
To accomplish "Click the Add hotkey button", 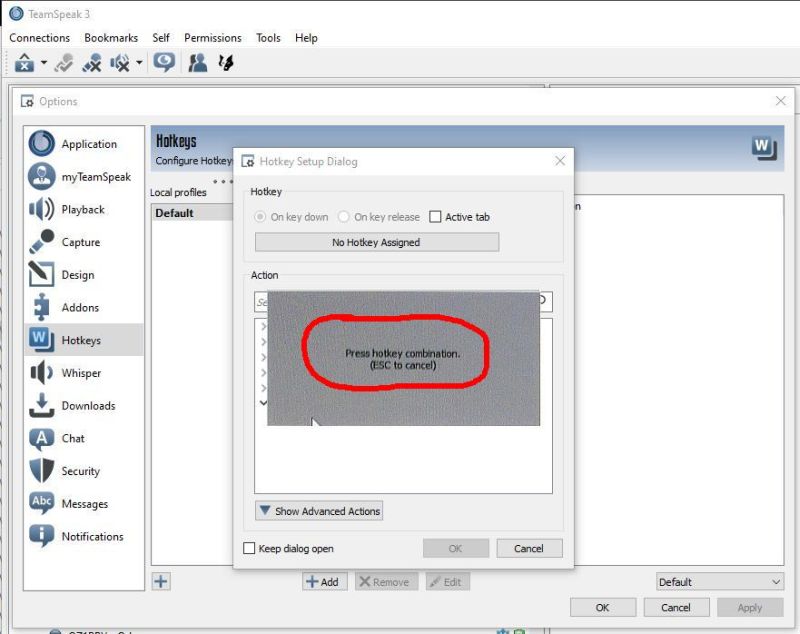I will click(324, 581).
